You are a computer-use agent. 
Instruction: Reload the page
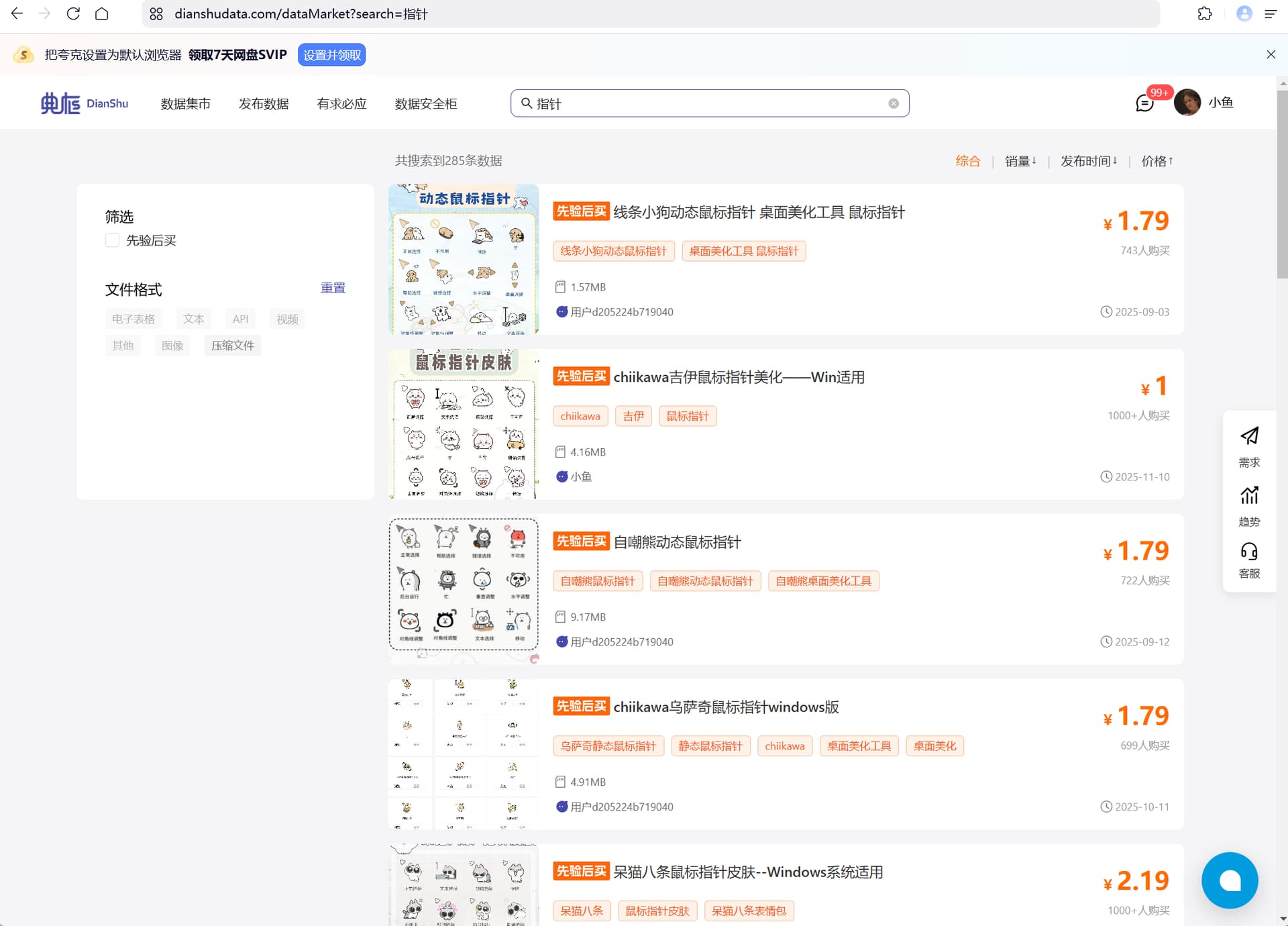[x=73, y=13]
